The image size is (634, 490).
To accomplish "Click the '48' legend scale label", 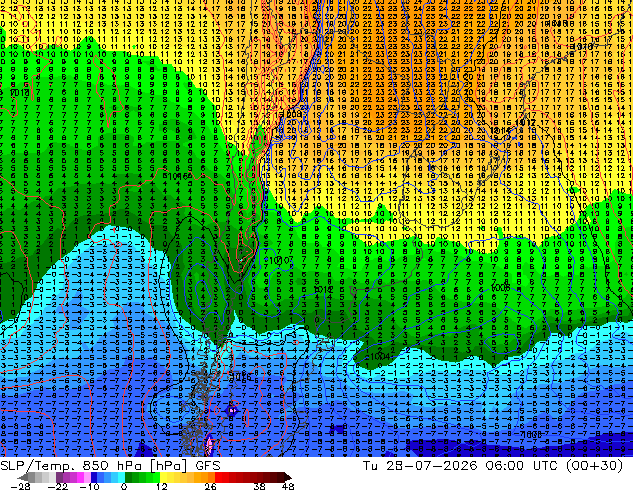I will pos(288,486).
